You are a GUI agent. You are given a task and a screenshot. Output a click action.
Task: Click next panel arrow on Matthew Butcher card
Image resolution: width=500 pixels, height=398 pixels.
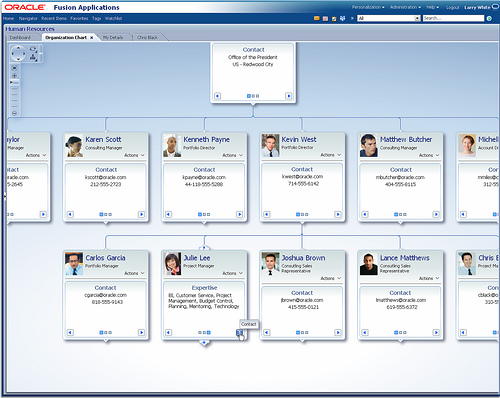[436, 214]
